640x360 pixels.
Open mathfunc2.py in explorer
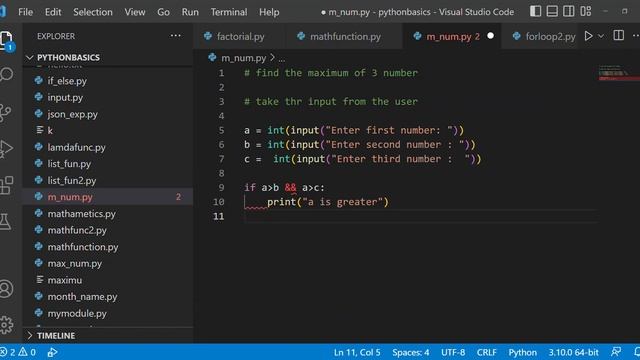point(107,230)
